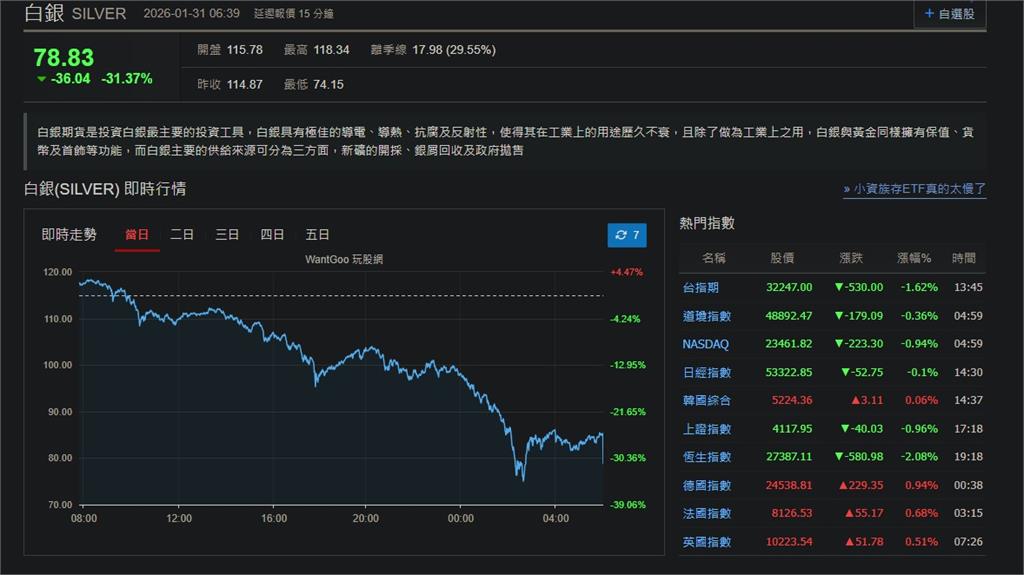Click the 漲跌 column header
Viewport: 1024px width, 575px height.
[851, 258]
